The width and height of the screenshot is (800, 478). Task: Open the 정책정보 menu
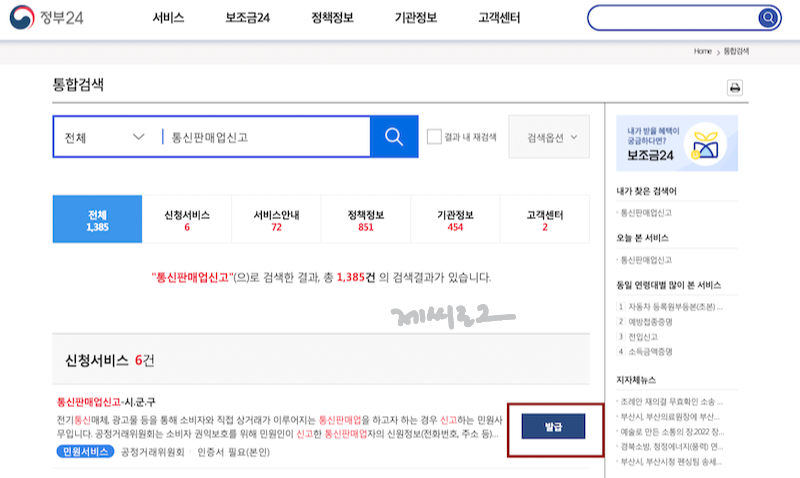pos(333,18)
